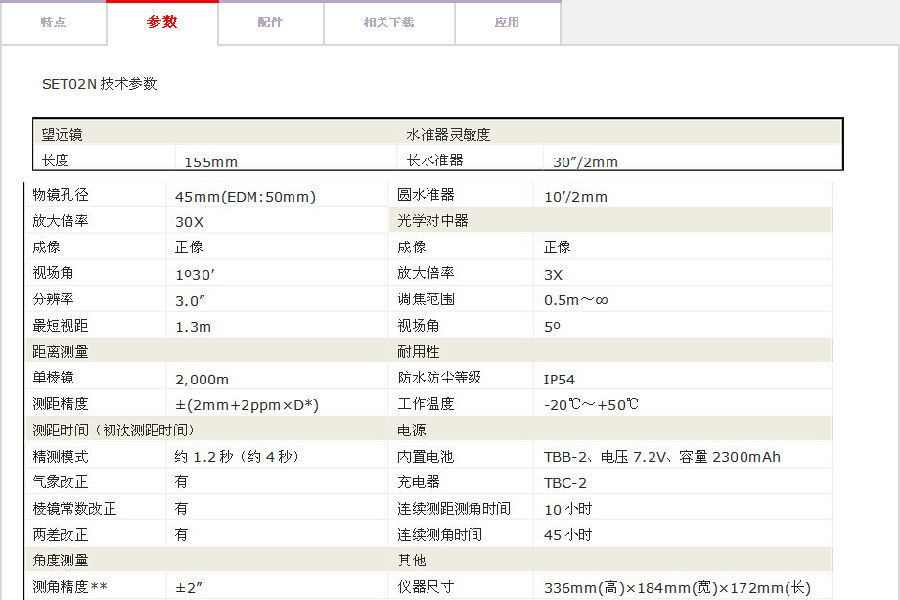Image resolution: width=900 pixels, height=600 pixels.
Task: Open the 特点 tab
Action: 54,22
